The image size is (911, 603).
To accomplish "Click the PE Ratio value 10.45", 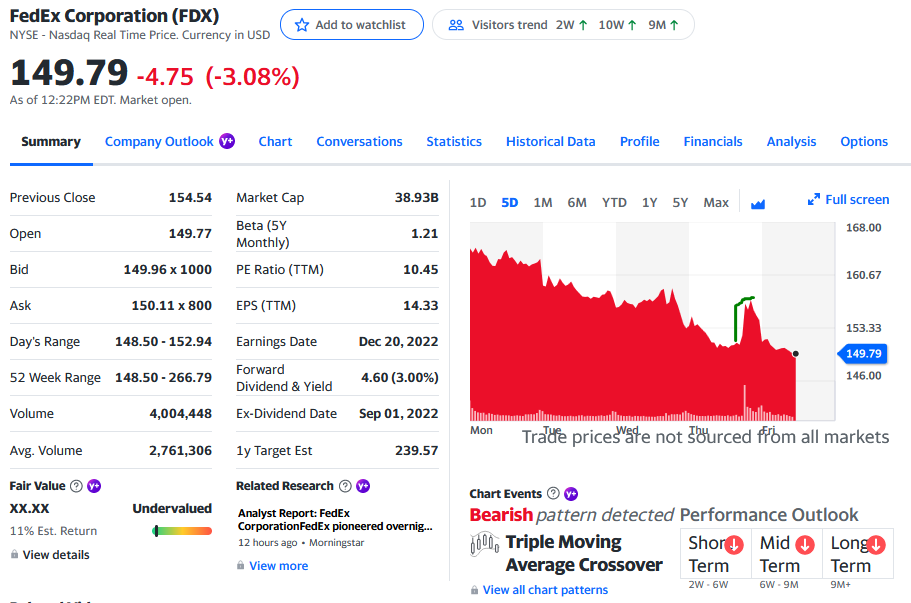I will [421, 270].
